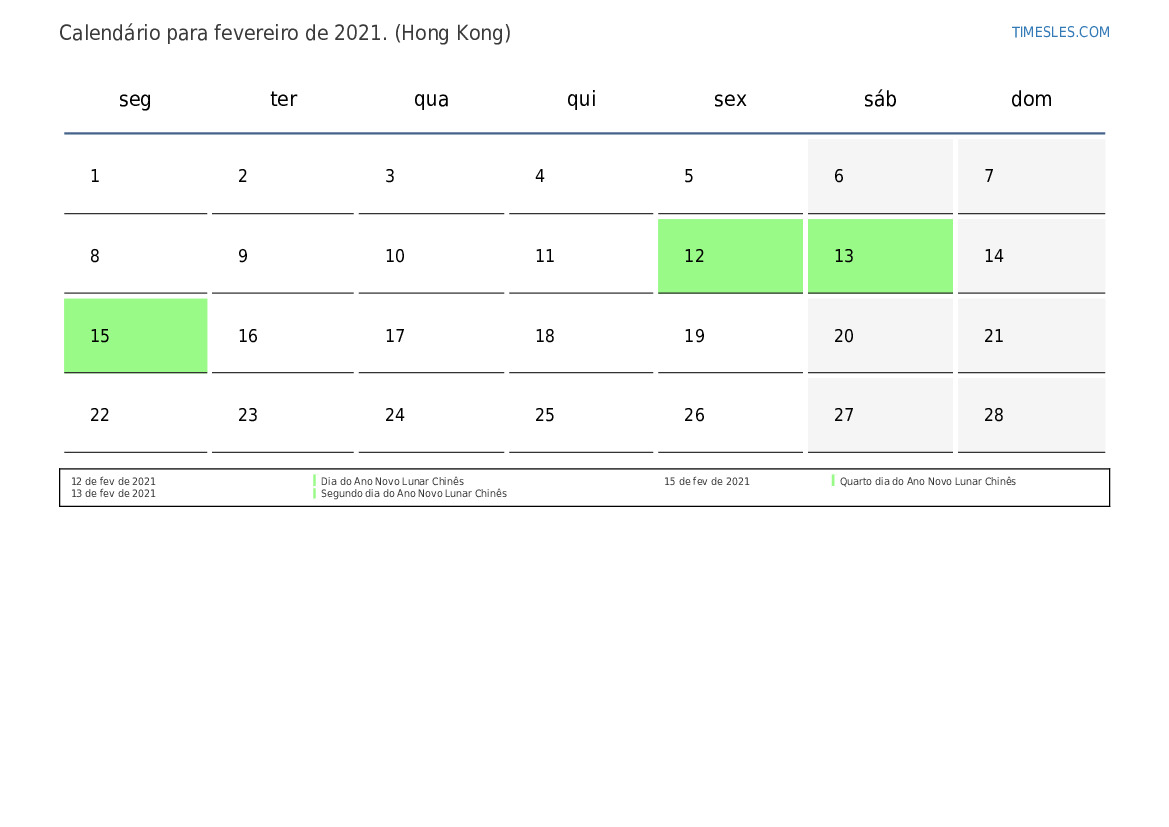Click day 11 in the calendar
Screen dimensions: 1169x827
pyautogui.click(x=581, y=256)
